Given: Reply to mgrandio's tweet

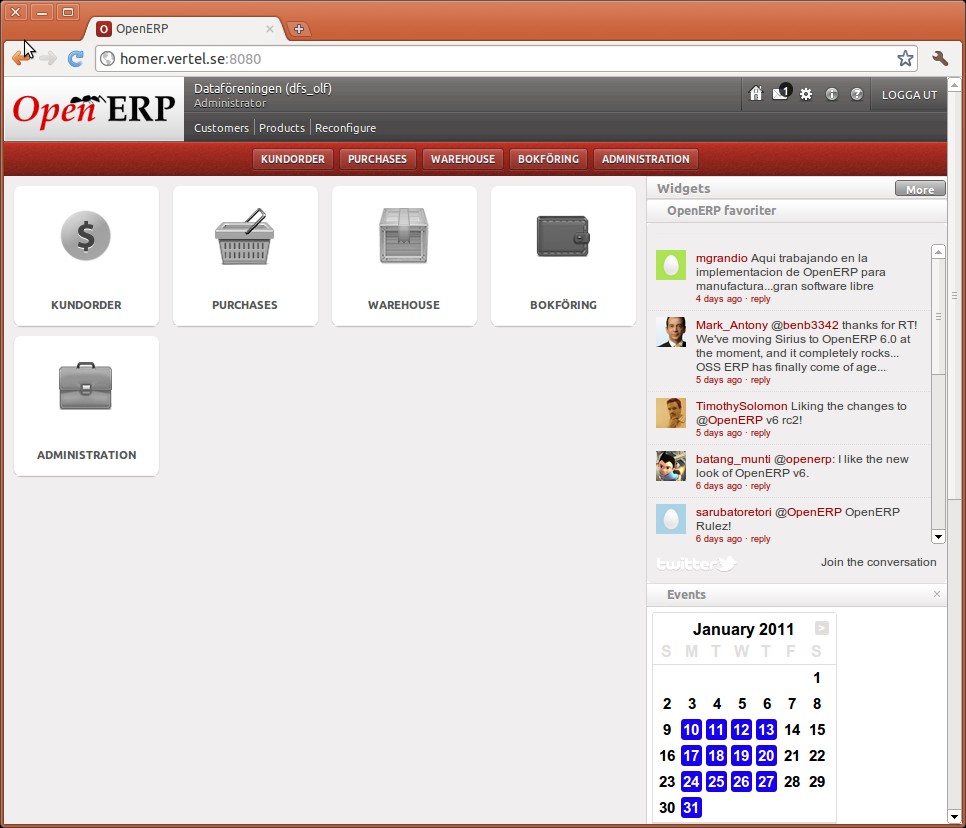Looking at the screenshot, I should 760,299.
